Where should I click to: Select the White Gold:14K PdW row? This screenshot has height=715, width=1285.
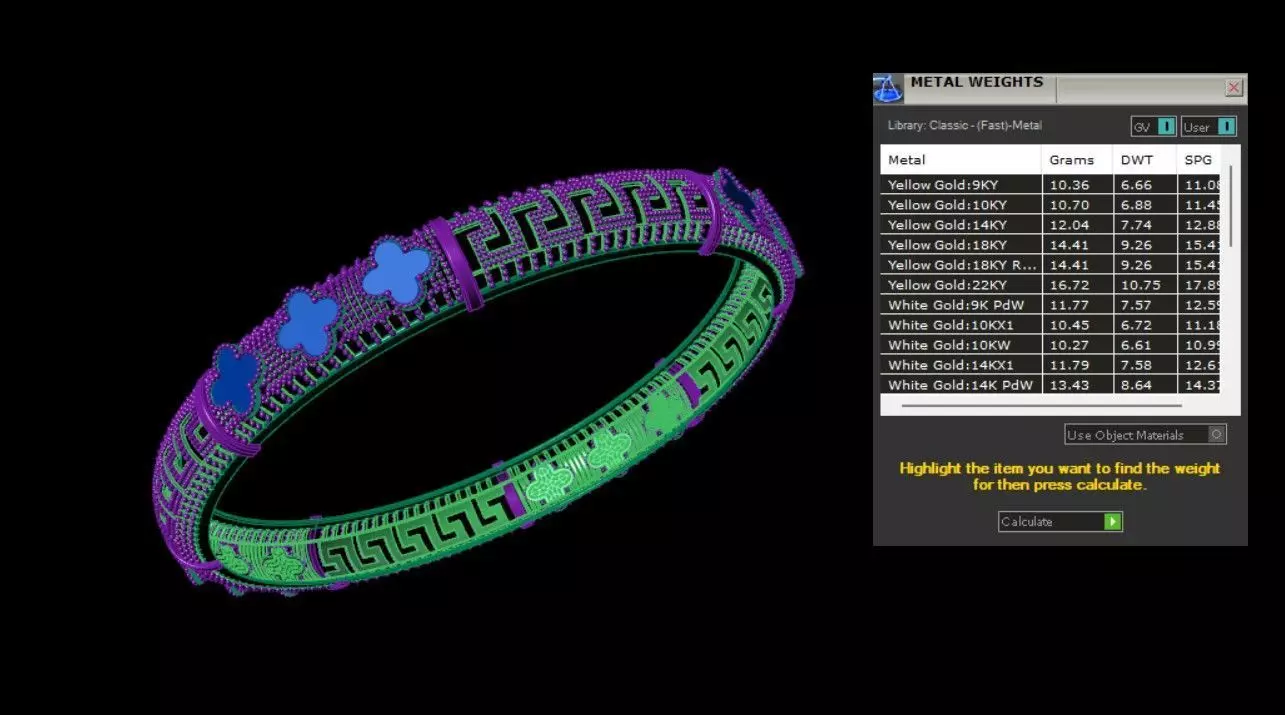point(1050,385)
